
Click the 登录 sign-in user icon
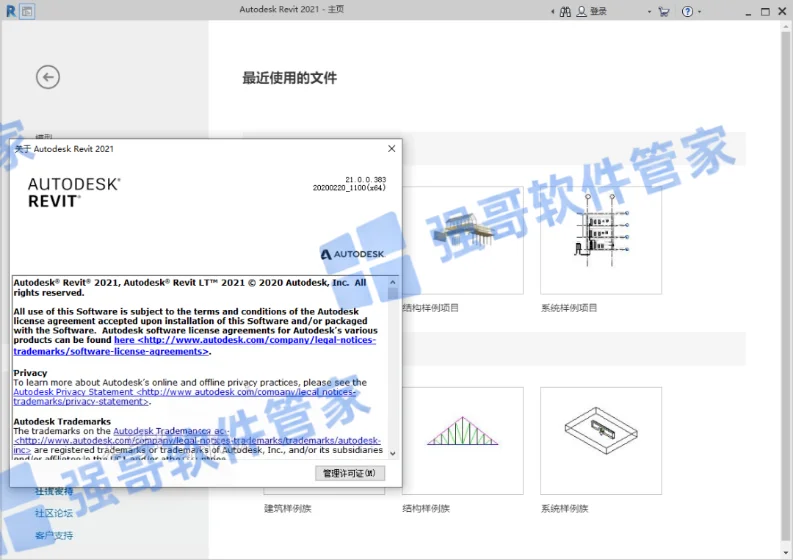tap(582, 11)
